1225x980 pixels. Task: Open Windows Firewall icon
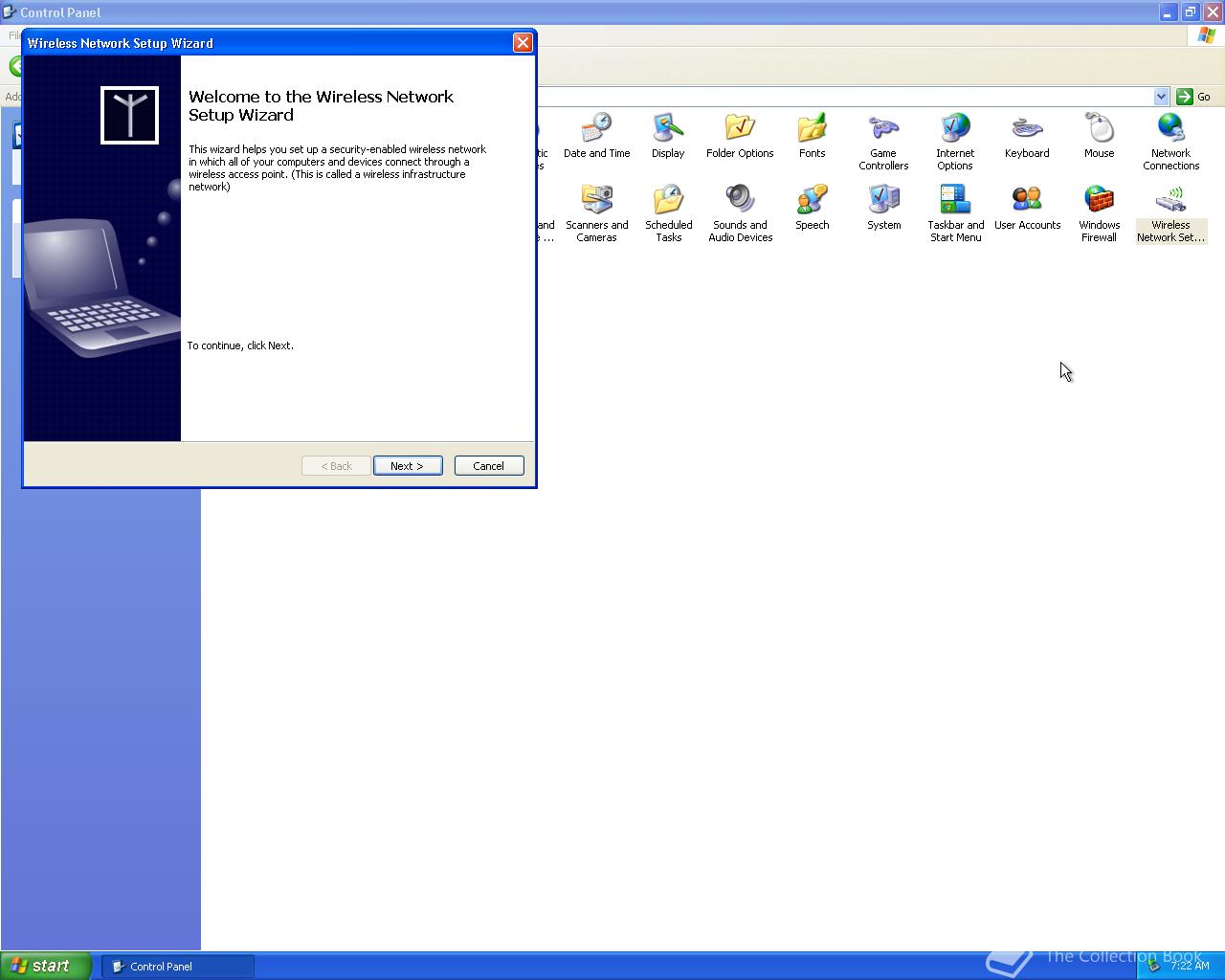pyautogui.click(x=1099, y=213)
